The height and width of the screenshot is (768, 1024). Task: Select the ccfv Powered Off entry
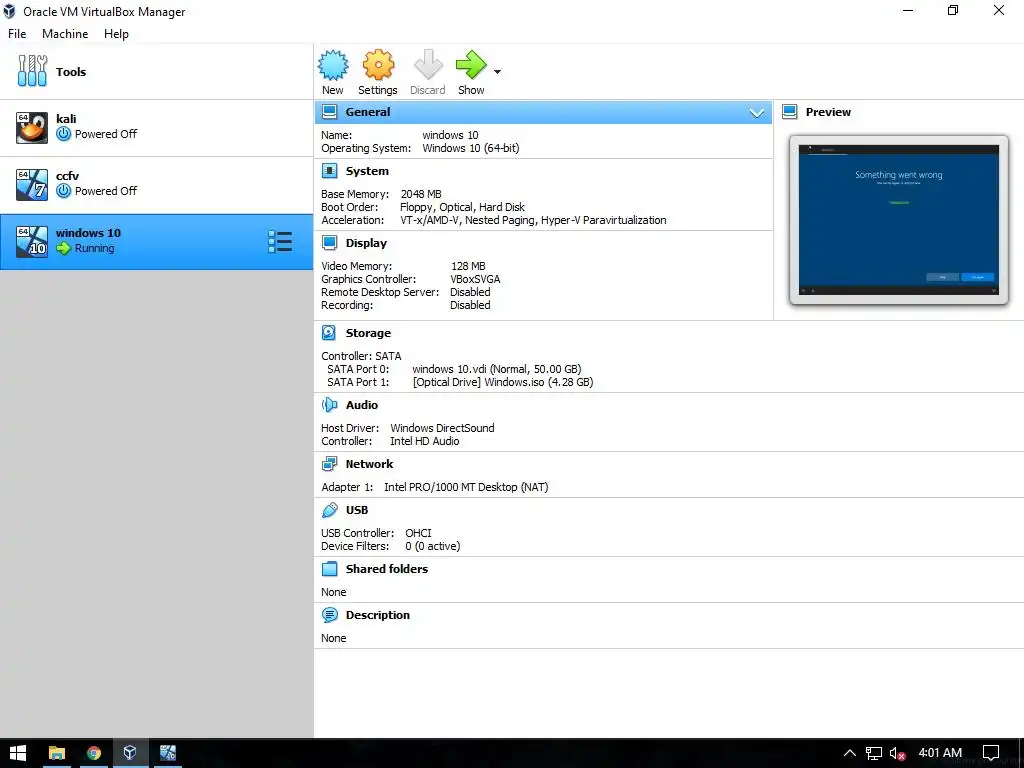(x=157, y=185)
